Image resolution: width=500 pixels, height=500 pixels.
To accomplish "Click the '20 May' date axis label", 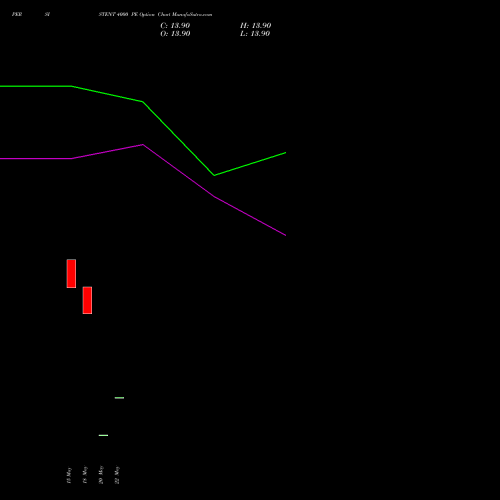I will [x=101, y=475].
